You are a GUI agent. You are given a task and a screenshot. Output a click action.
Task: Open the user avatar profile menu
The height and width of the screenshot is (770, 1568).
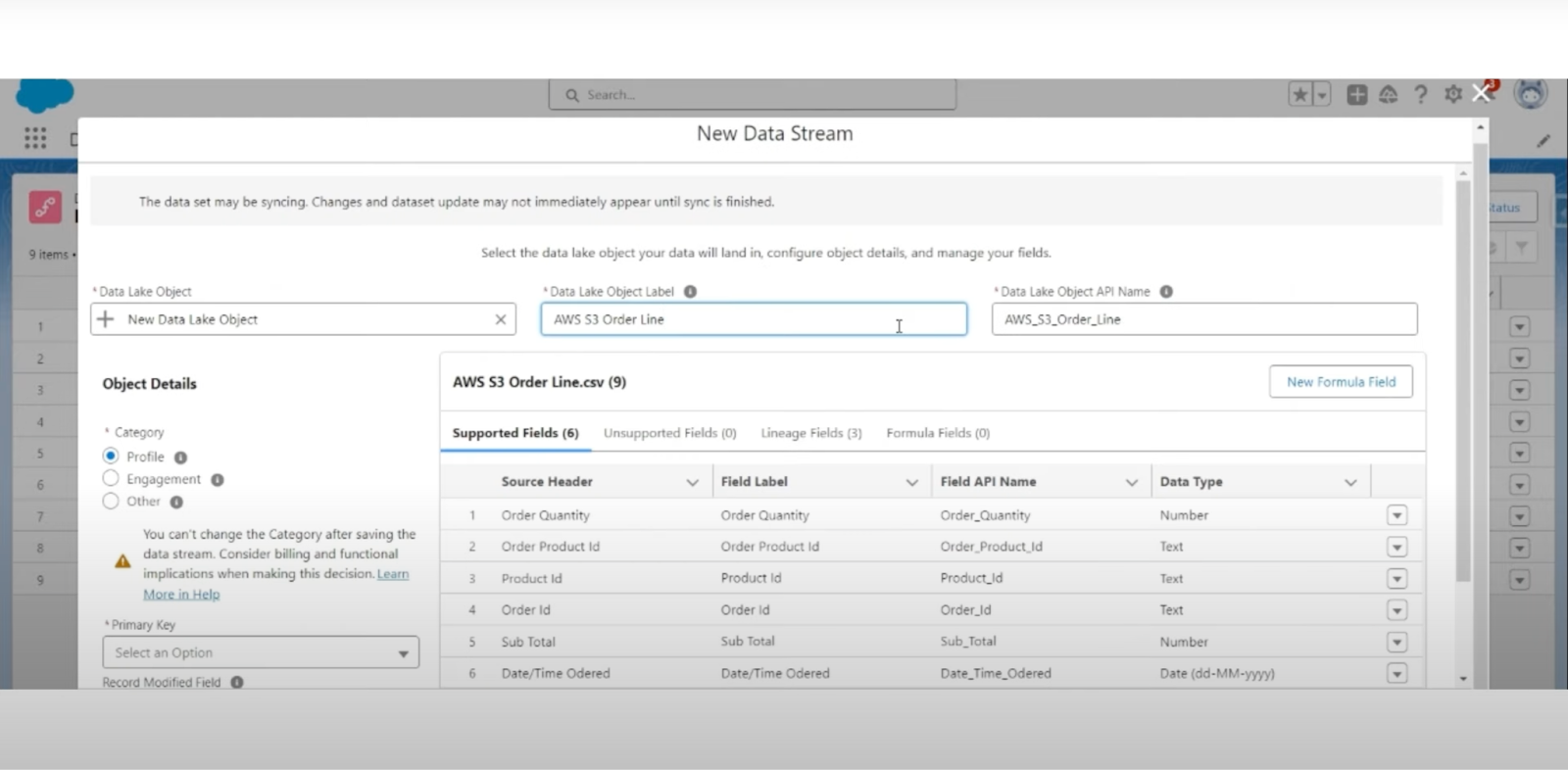[1531, 94]
